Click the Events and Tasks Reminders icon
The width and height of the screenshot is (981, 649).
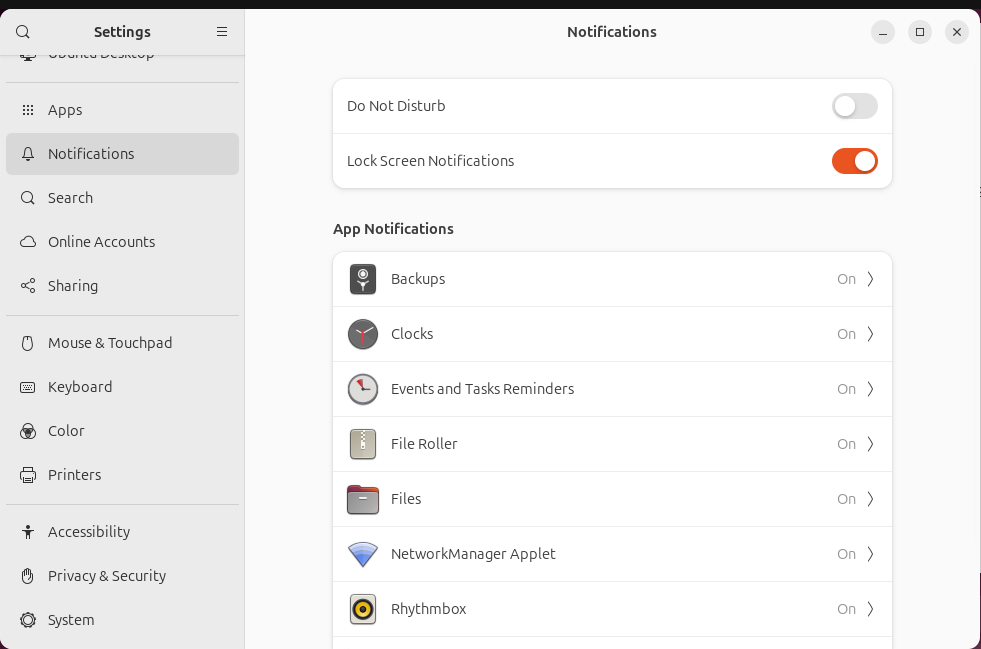point(363,389)
